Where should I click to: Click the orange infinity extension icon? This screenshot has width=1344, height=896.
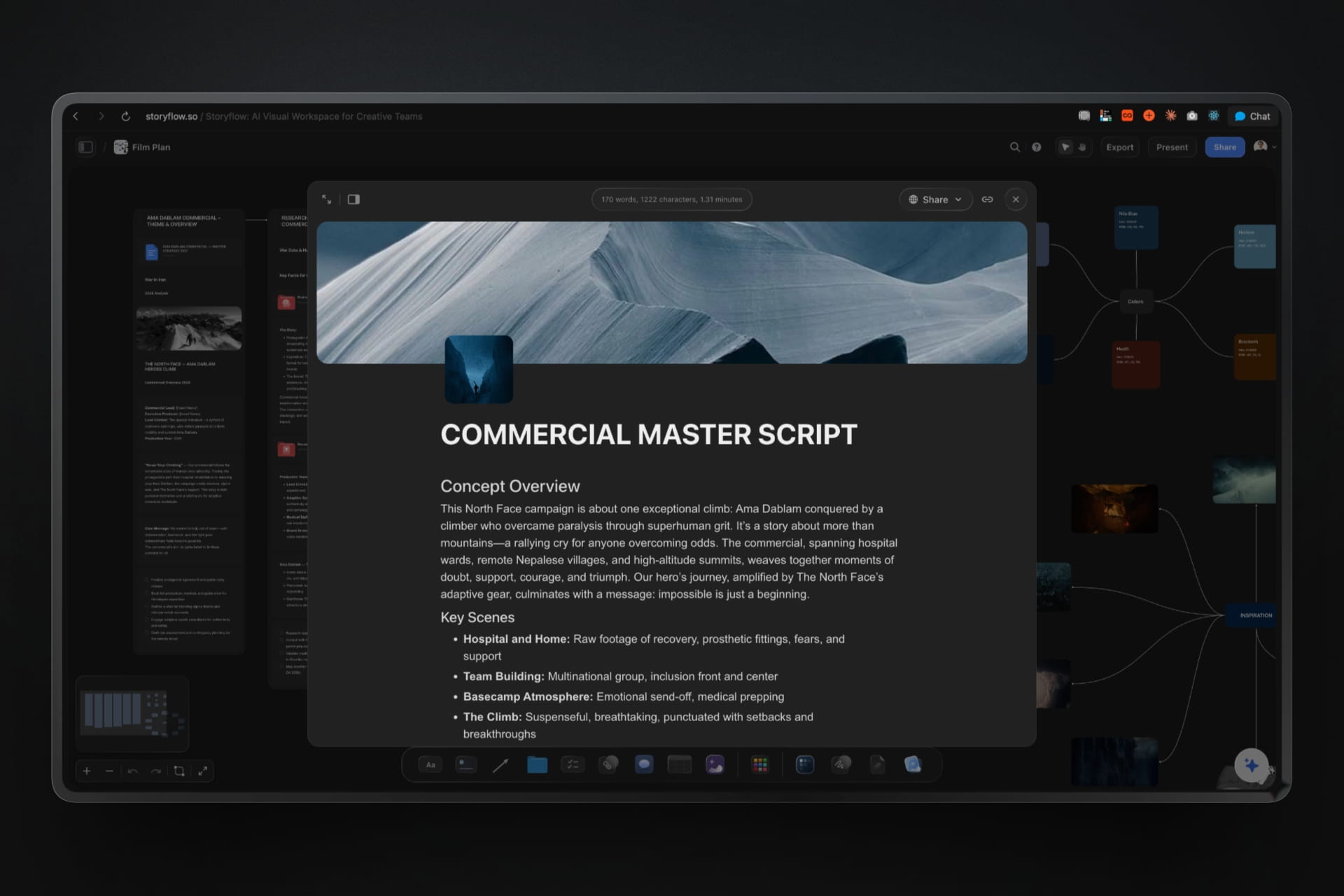point(1127,115)
